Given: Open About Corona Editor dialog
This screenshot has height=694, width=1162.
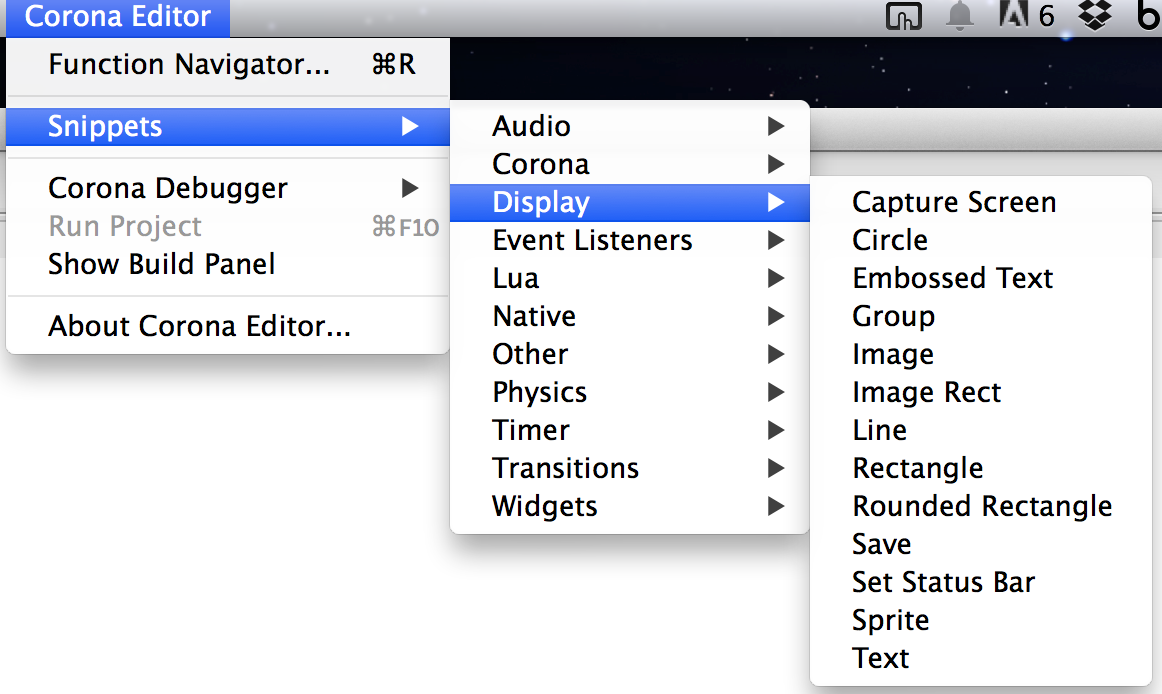Looking at the screenshot, I should click(228, 326).
